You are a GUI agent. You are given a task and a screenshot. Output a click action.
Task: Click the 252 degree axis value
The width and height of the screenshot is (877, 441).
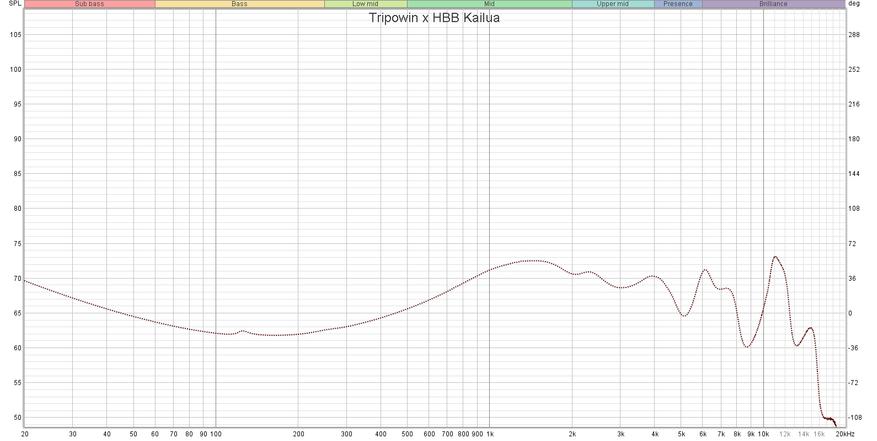tap(854, 69)
